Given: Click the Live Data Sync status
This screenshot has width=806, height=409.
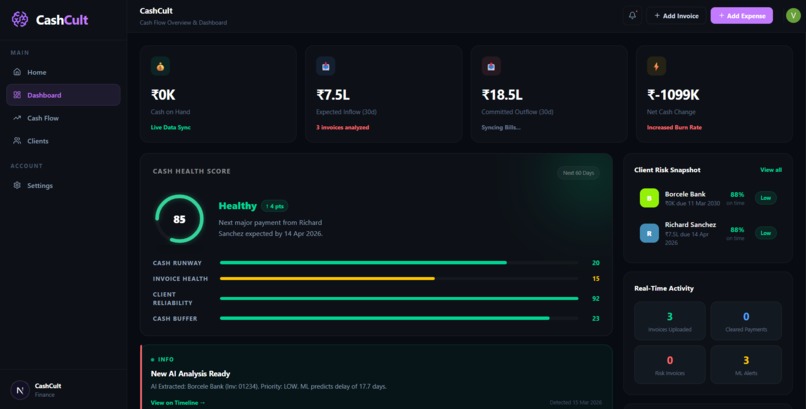Looking at the screenshot, I should [x=171, y=127].
